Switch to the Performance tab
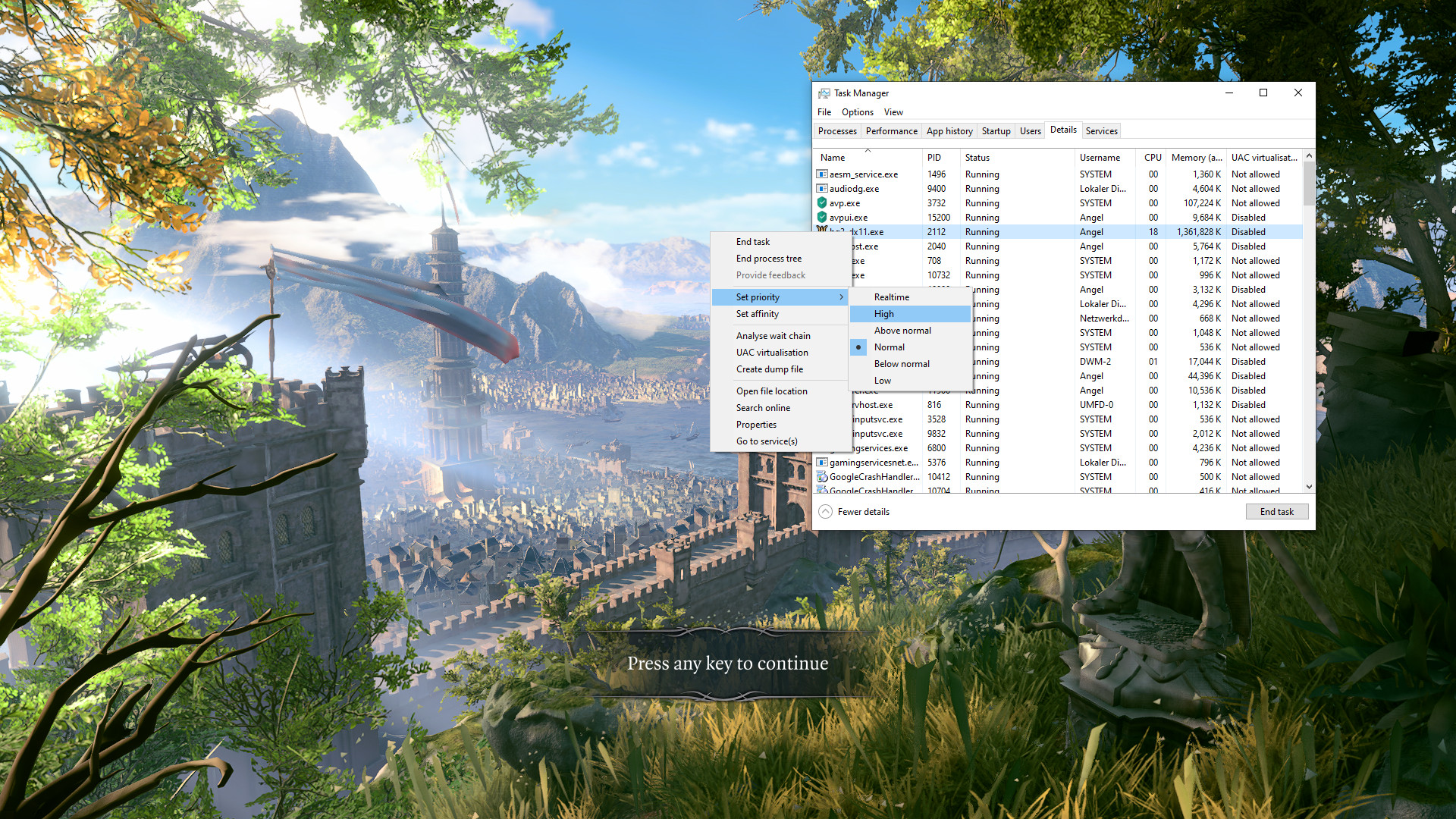The width and height of the screenshot is (1456, 819). pos(891,131)
